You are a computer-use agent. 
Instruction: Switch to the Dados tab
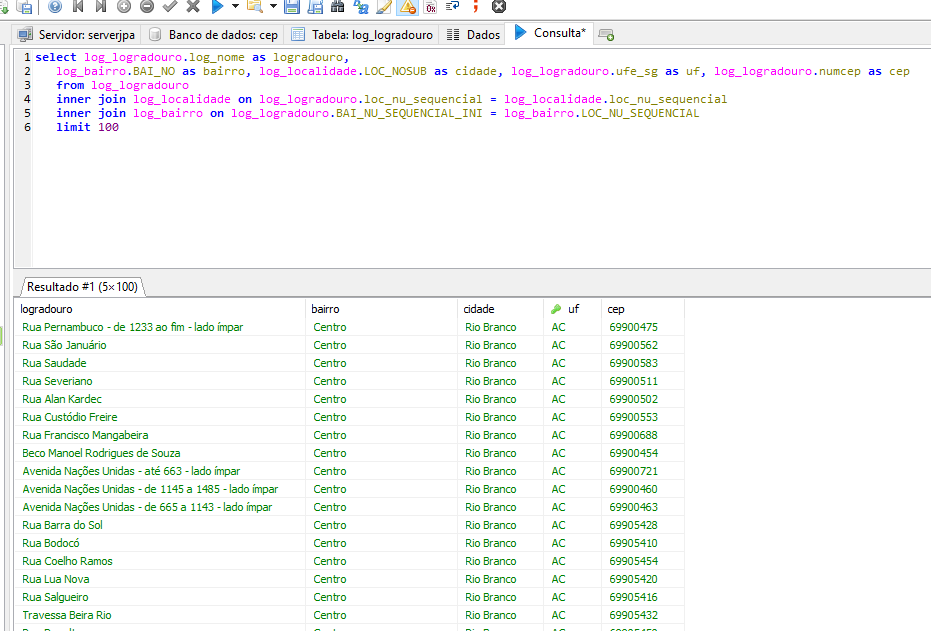click(x=473, y=35)
